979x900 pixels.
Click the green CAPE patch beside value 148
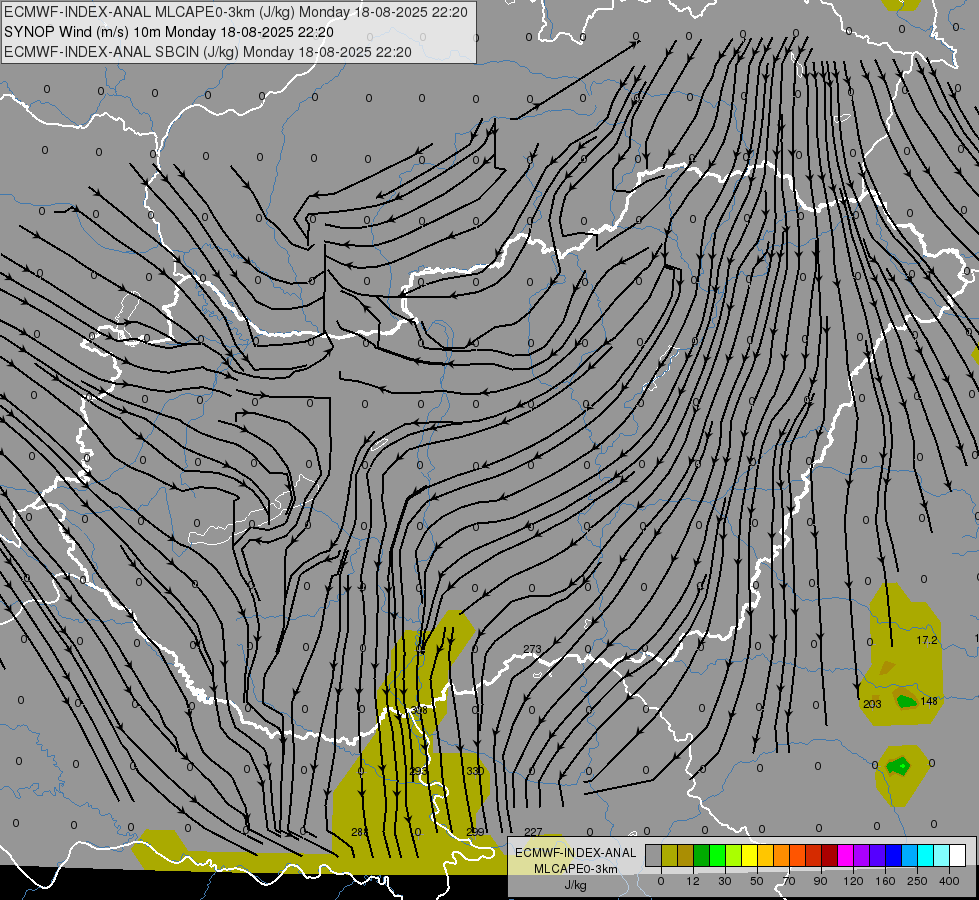(907, 701)
